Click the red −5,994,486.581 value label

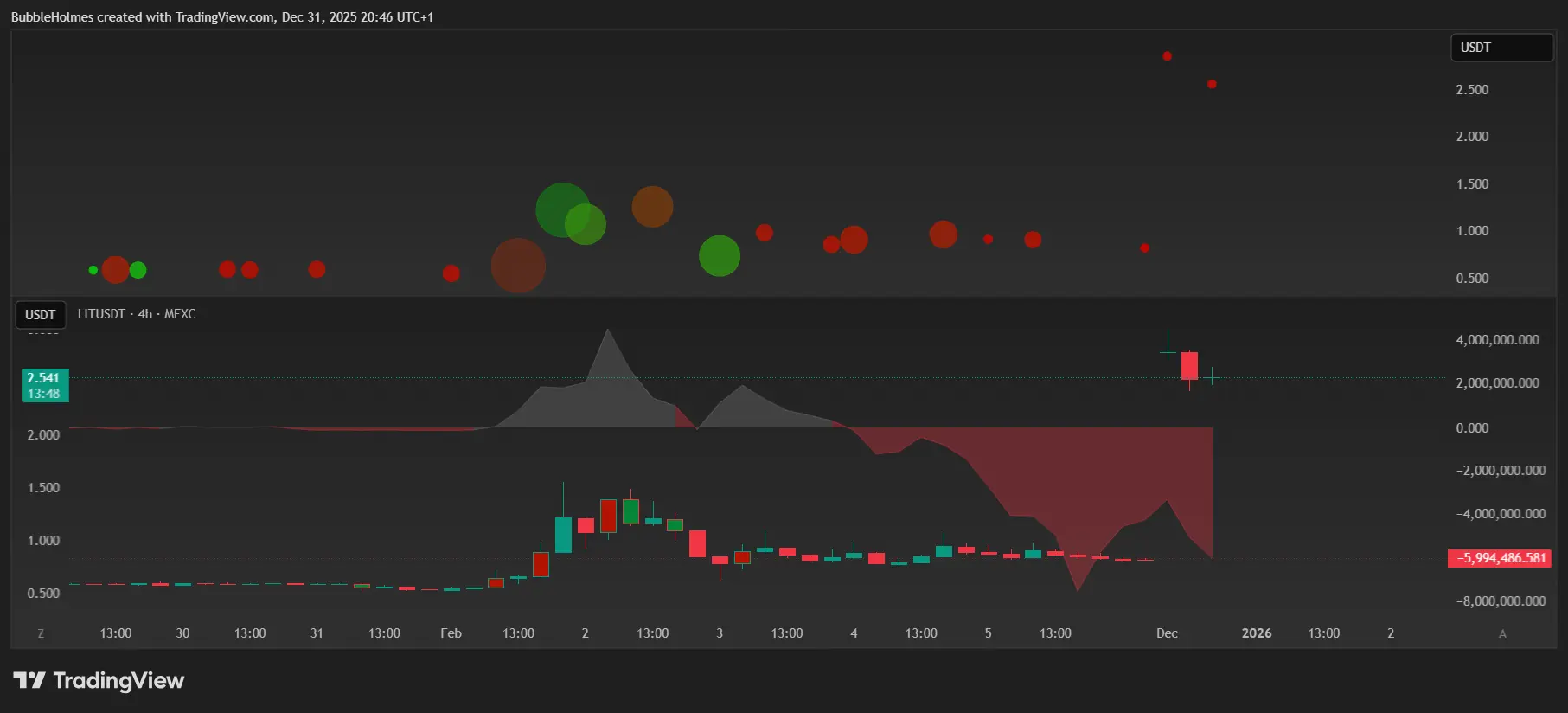pyautogui.click(x=1500, y=558)
